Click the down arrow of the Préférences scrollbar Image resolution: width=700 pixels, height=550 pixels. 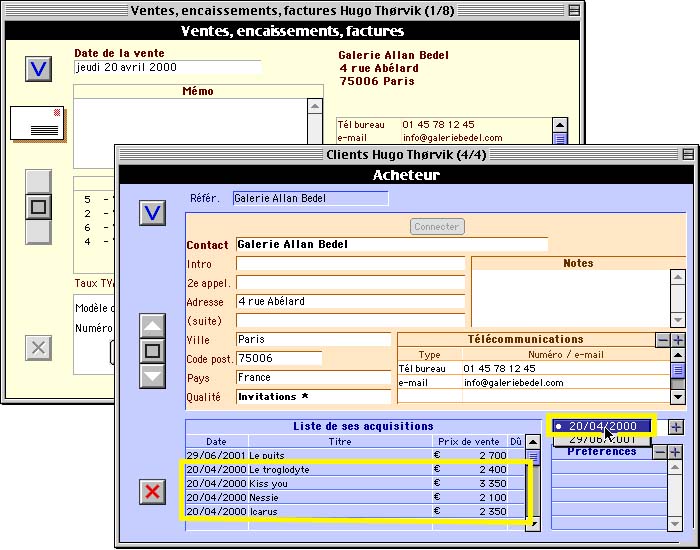pos(675,523)
